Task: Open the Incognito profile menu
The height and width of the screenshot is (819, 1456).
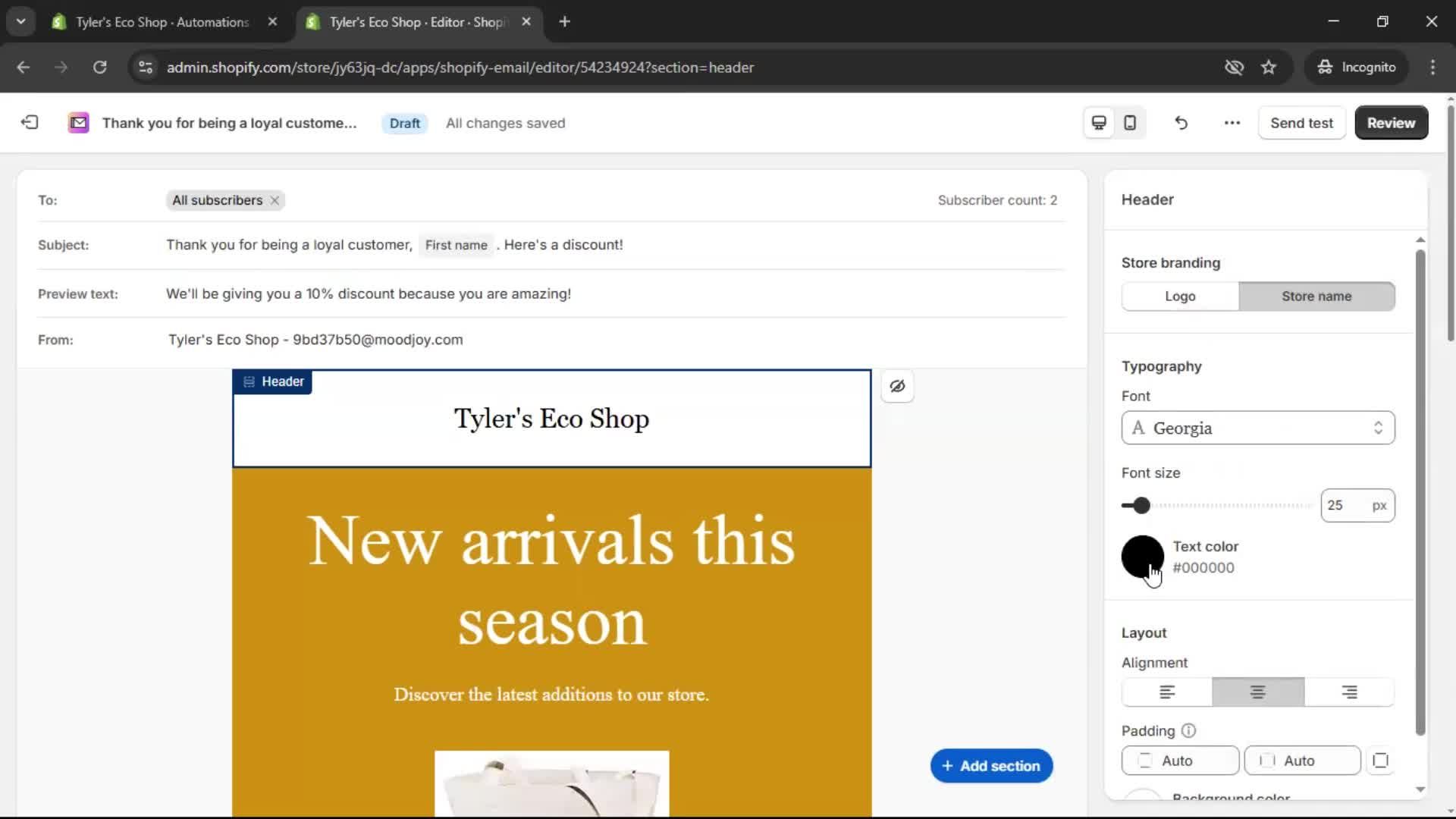Action: click(1357, 67)
